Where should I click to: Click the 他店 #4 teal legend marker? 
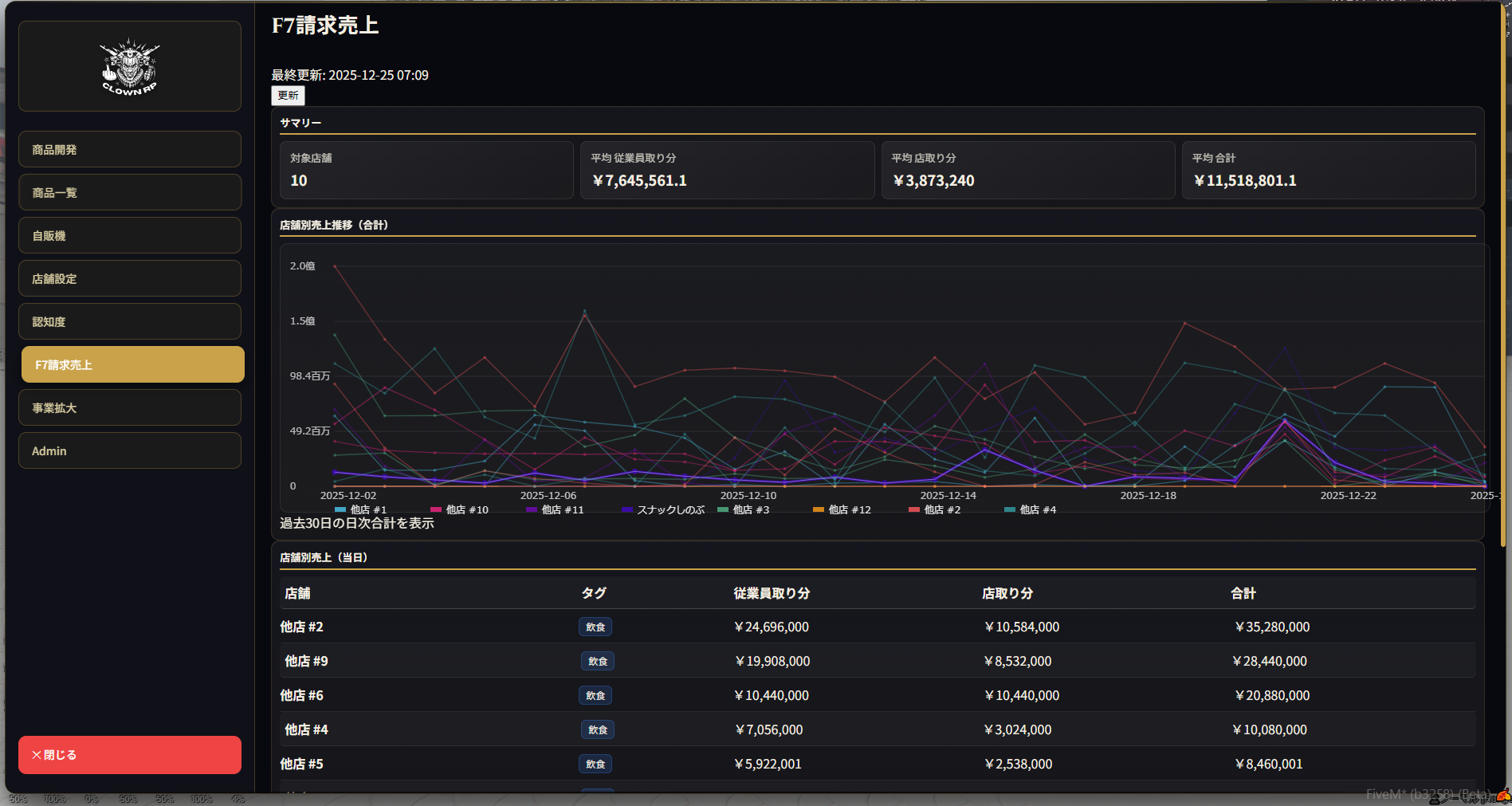(x=1010, y=509)
